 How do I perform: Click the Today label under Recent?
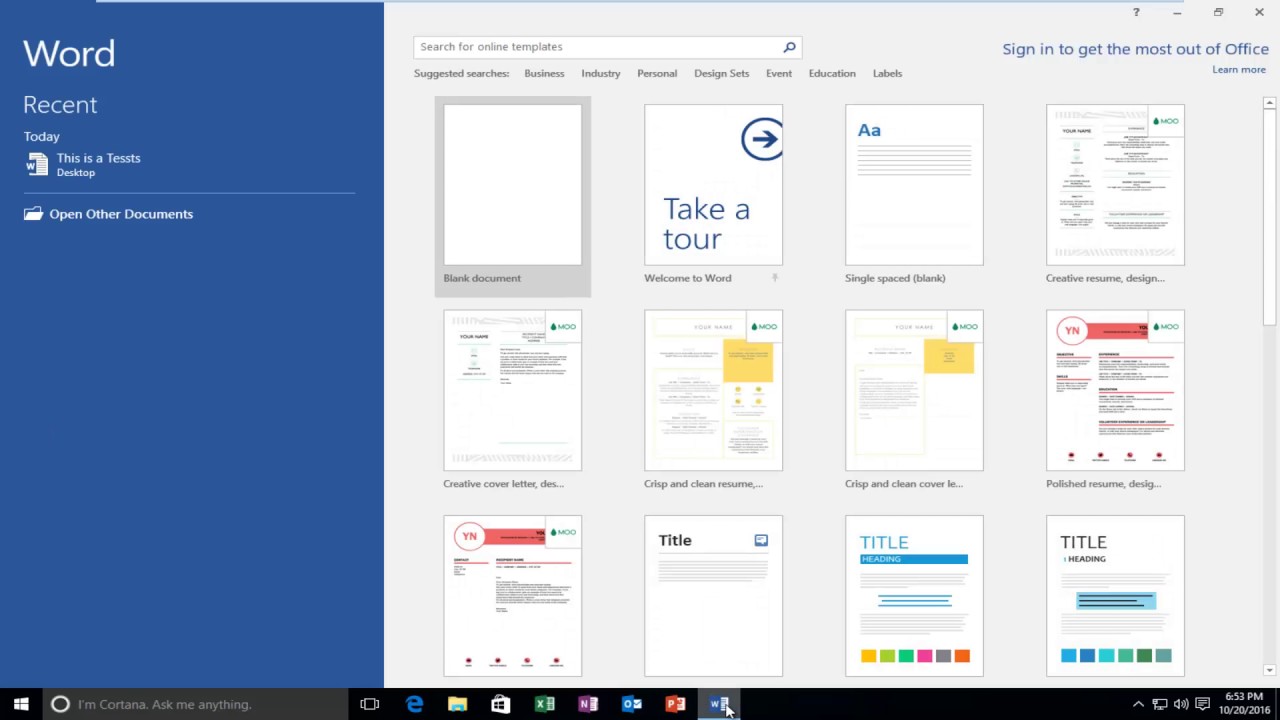(42, 136)
